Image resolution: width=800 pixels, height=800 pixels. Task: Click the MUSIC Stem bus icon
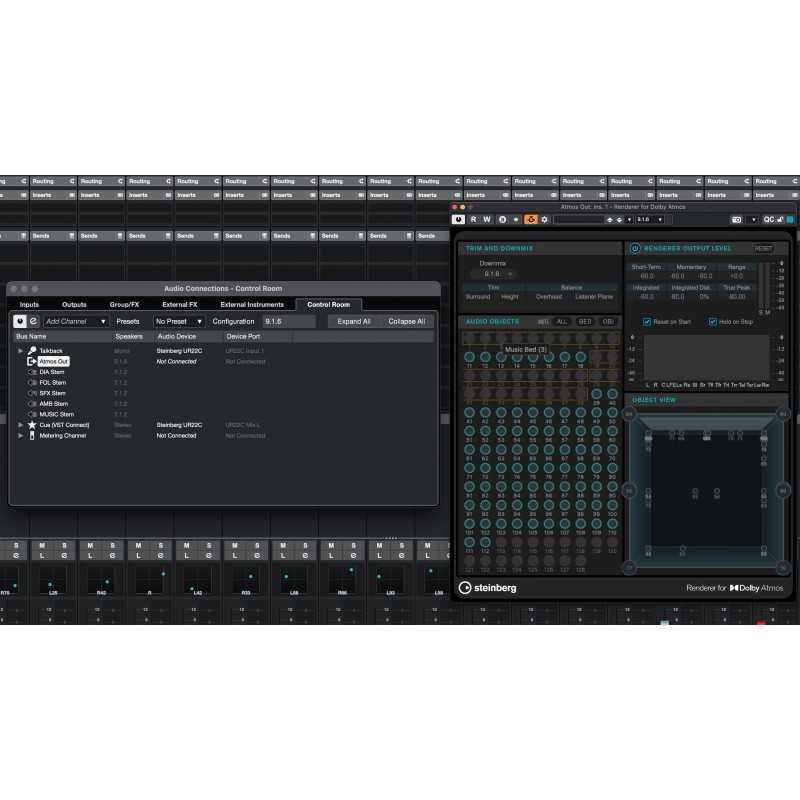coord(32,414)
